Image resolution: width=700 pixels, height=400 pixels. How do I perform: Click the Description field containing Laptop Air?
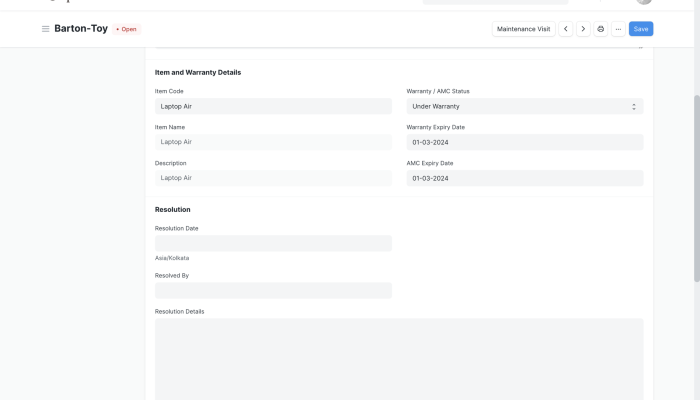coord(273,178)
